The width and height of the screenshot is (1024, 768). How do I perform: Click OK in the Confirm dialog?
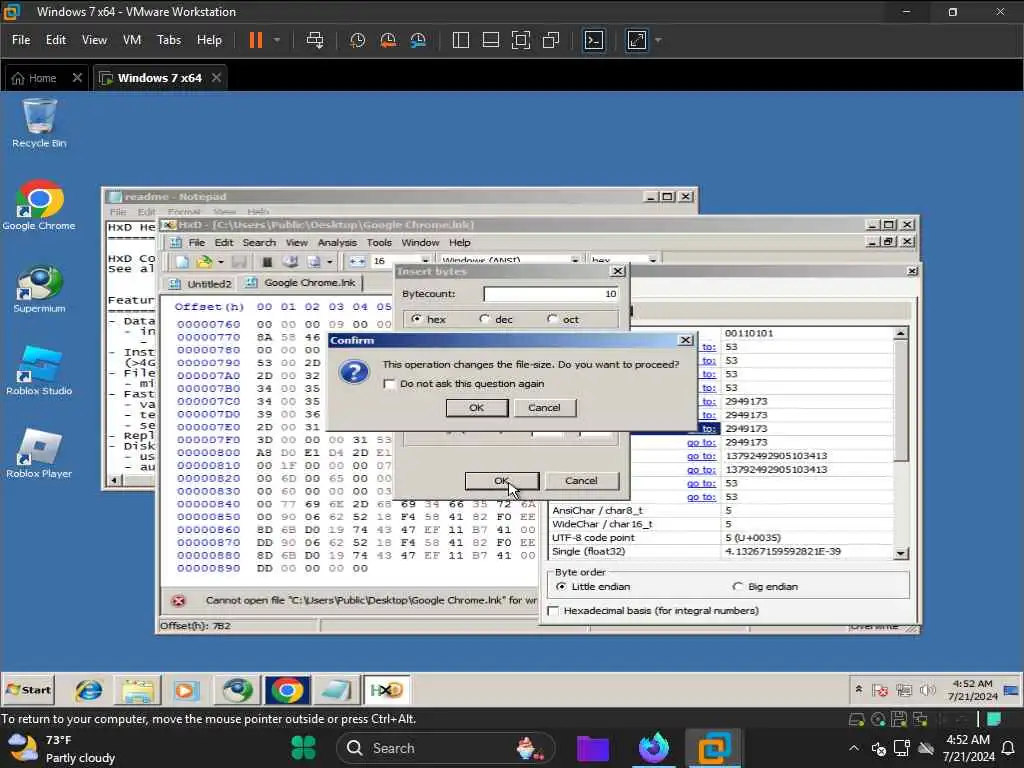pos(477,408)
